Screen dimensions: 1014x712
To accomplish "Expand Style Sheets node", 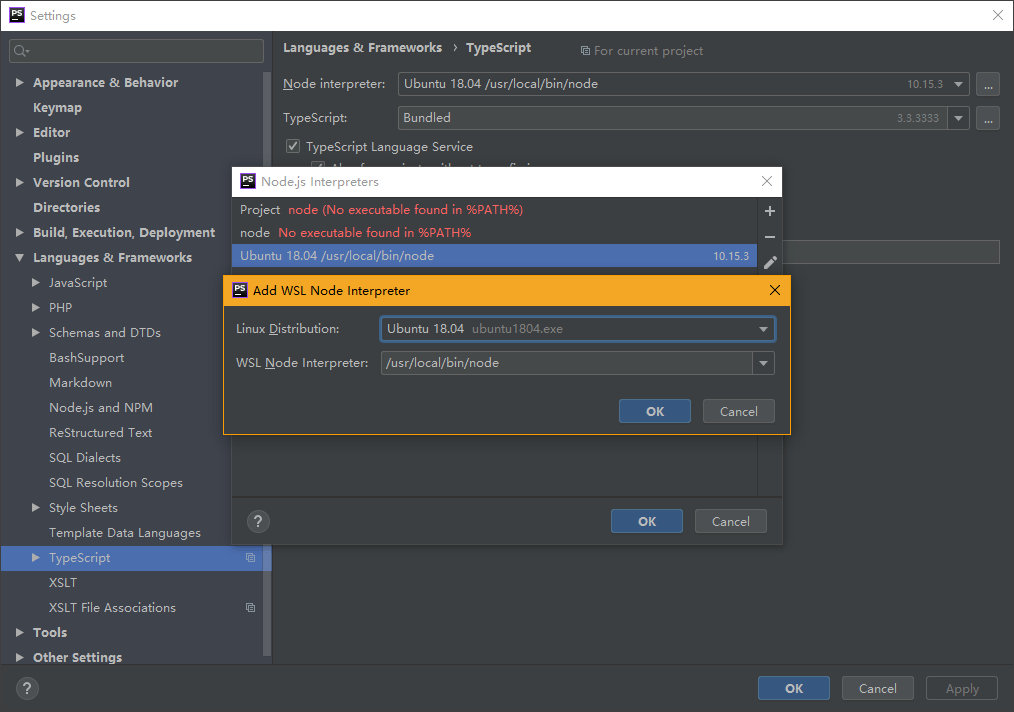I will pyautogui.click(x=36, y=508).
